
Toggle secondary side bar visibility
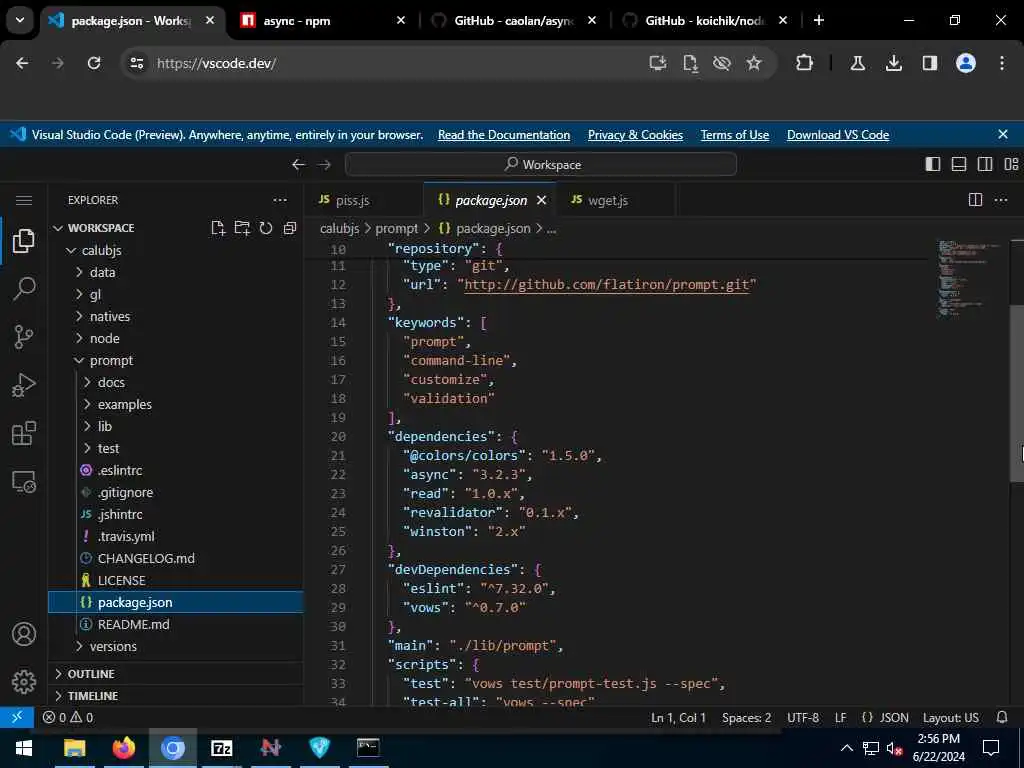point(985,165)
